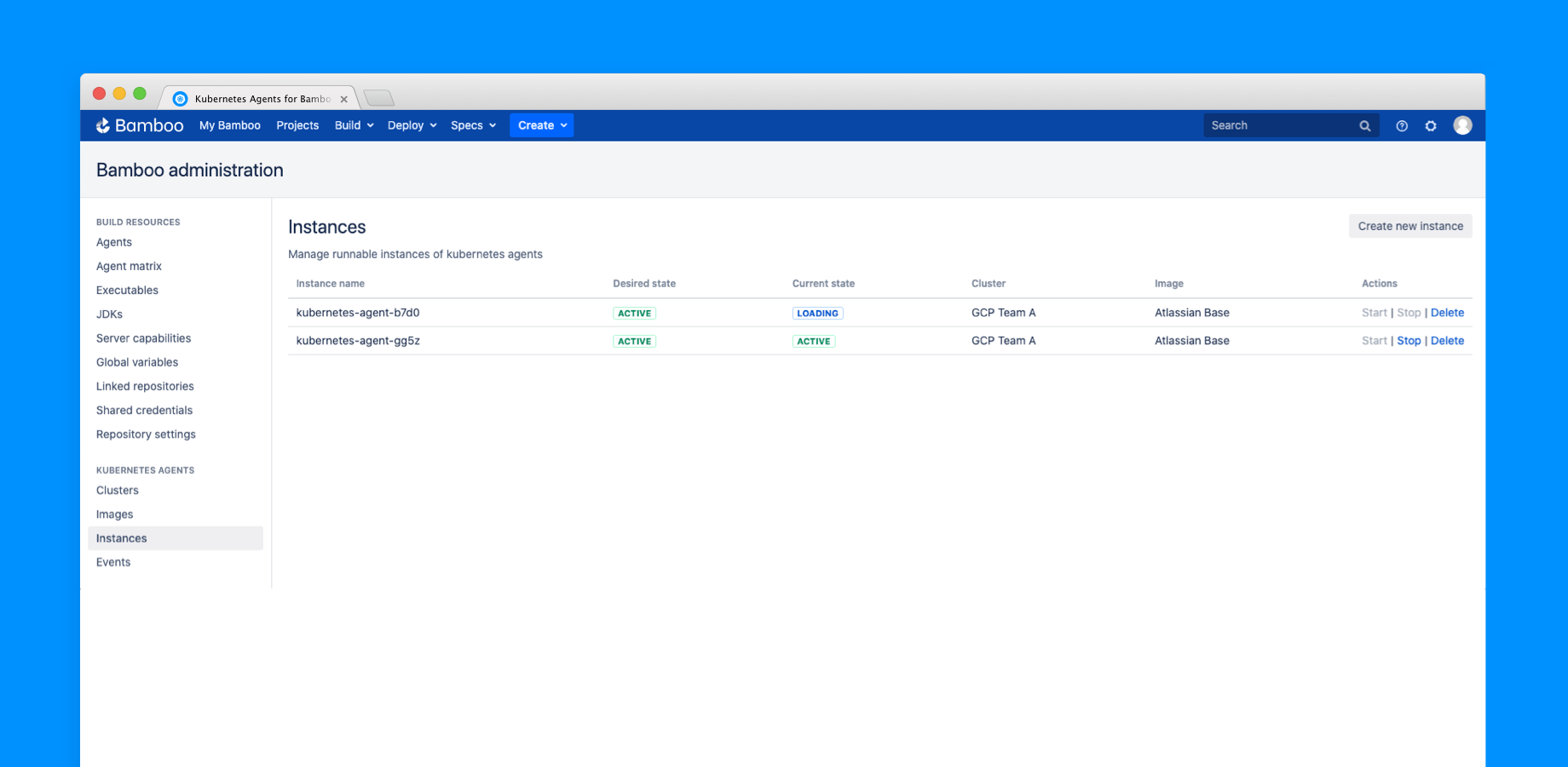Image resolution: width=1568 pixels, height=767 pixels.
Task: Open JDKs sidebar link
Action: tap(109, 314)
